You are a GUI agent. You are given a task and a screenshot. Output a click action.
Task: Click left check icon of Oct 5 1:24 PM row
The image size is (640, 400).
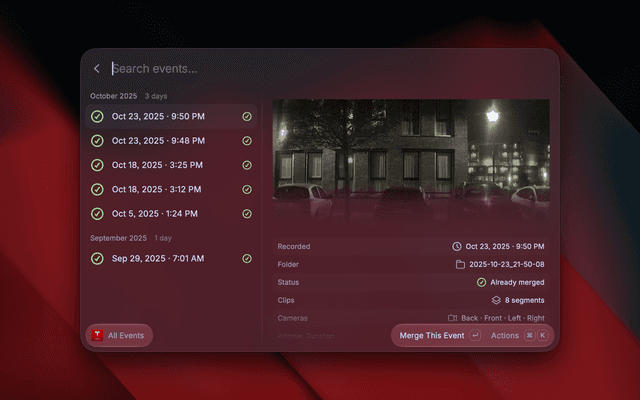click(x=97, y=213)
